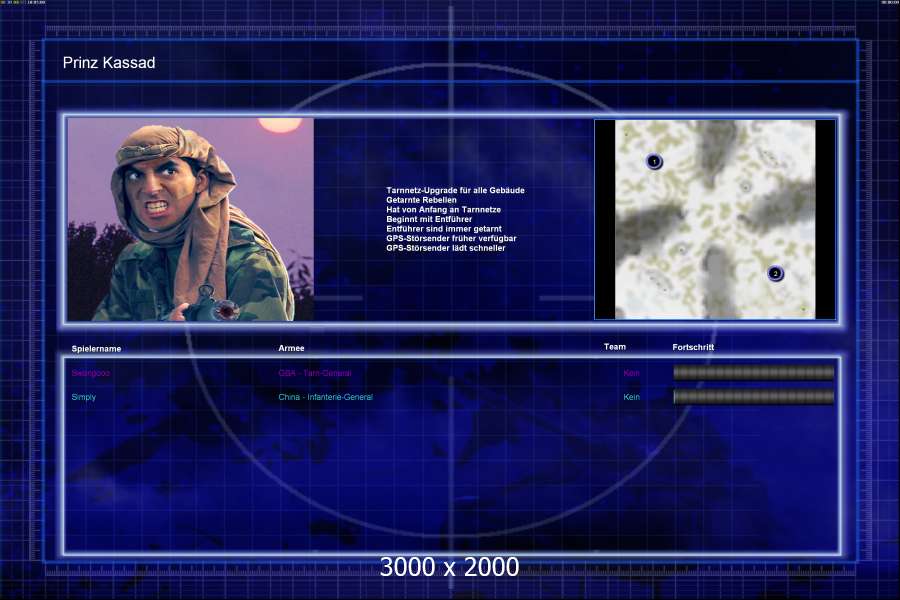Click the progress bar in the Simply row
The height and width of the screenshot is (600, 900).
click(754, 397)
